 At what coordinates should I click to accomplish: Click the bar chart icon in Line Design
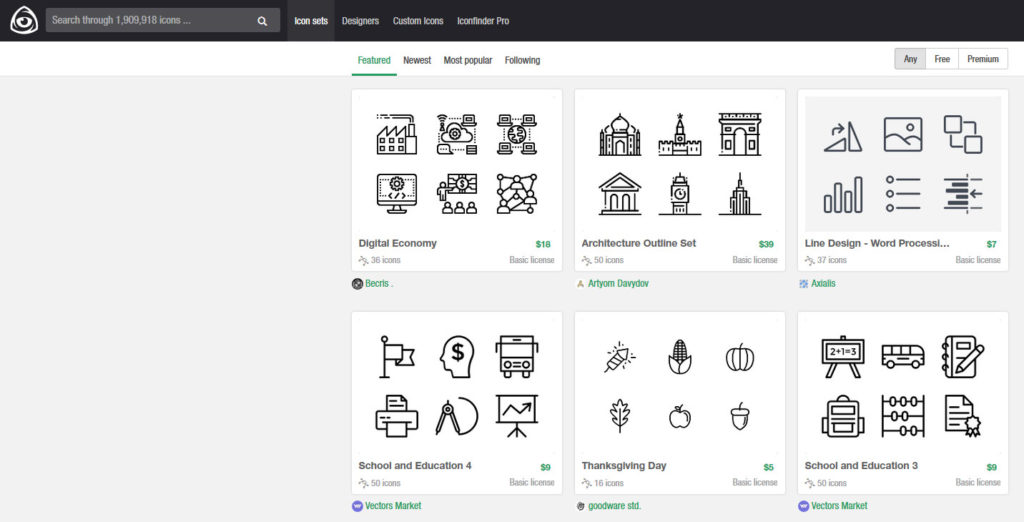point(843,194)
